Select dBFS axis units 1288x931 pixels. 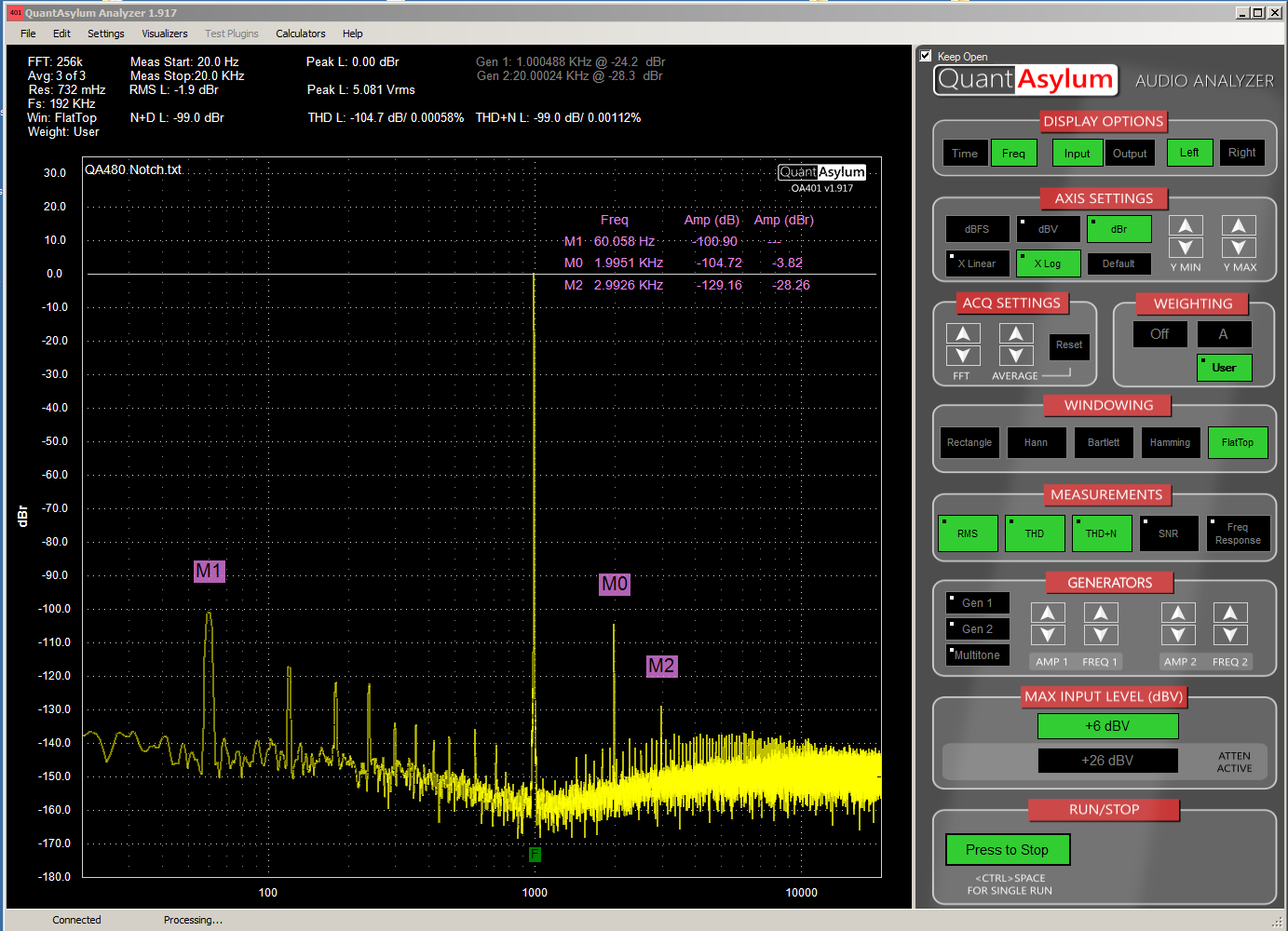[x=978, y=229]
